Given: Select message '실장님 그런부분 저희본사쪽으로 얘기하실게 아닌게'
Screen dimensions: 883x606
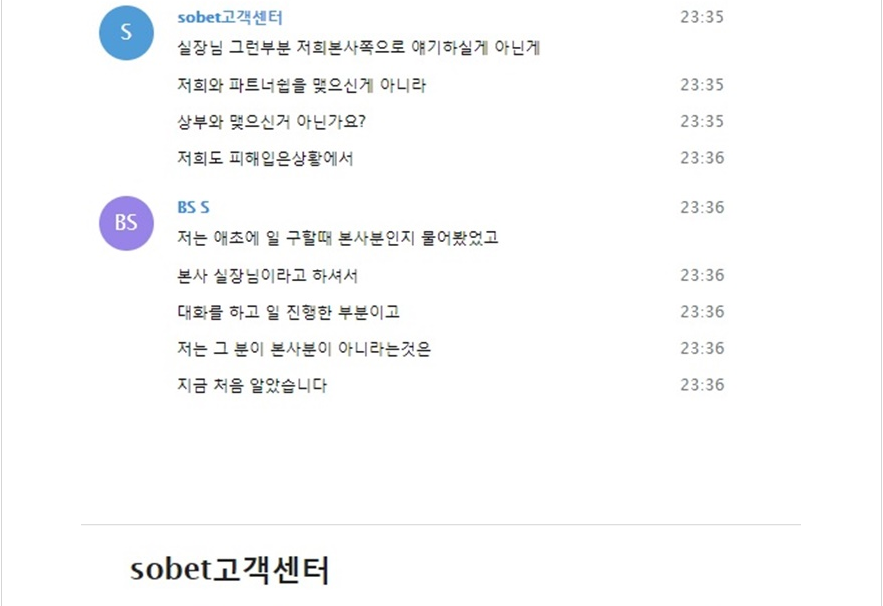Looking at the screenshot, I should pos(359,47).
